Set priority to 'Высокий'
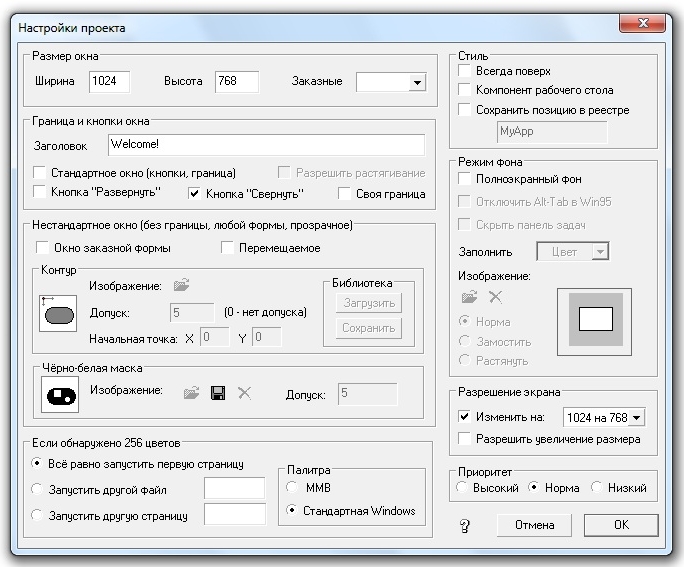This screenshot has height=567, width=684. click(x=462, y=487)
